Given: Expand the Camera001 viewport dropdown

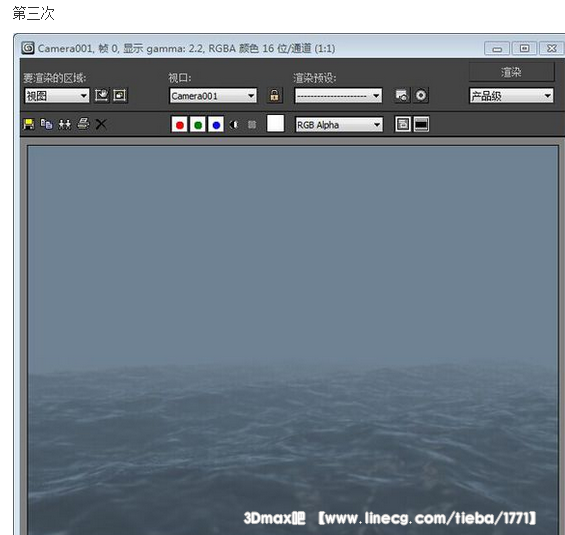Looking at the screenshot, I should click(213, 96).
